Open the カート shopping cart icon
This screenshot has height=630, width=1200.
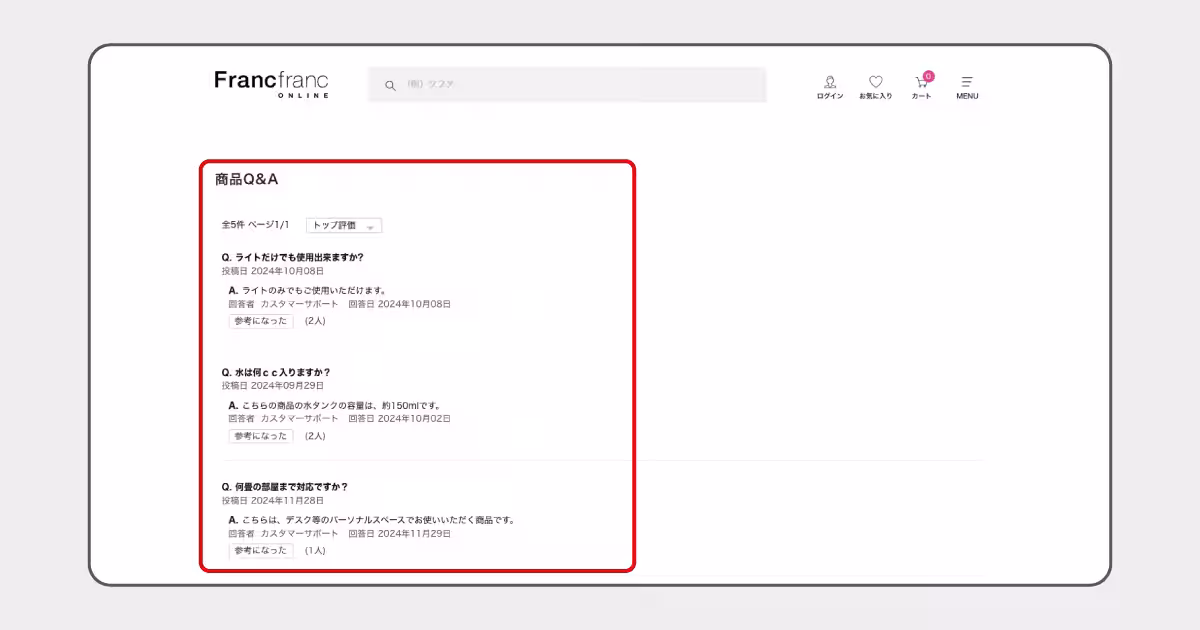click(920, 82)
